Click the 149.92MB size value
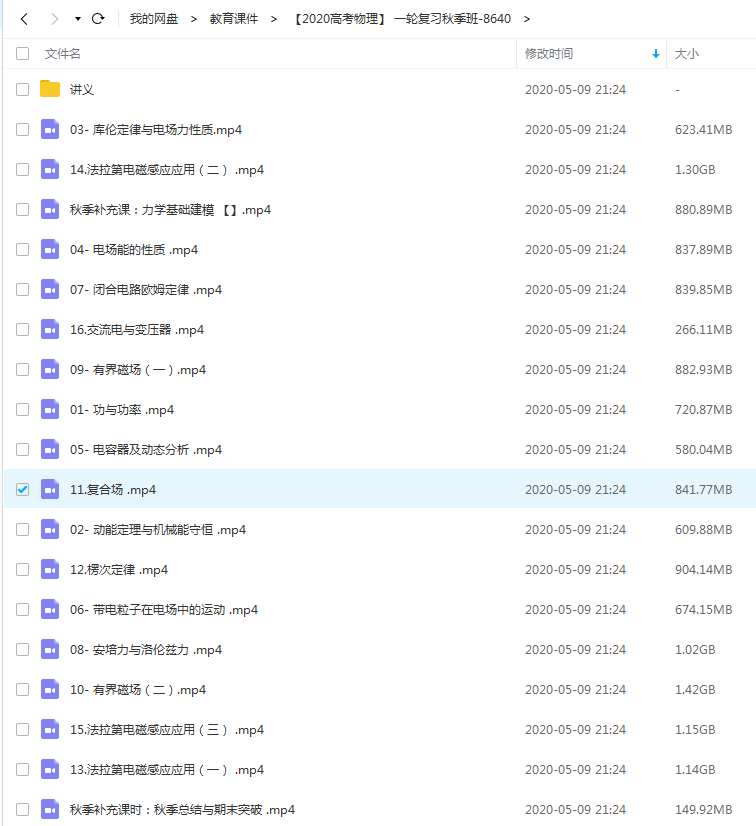Image resolution: width=756 pixels, height=826 pixels. point(703,810)
